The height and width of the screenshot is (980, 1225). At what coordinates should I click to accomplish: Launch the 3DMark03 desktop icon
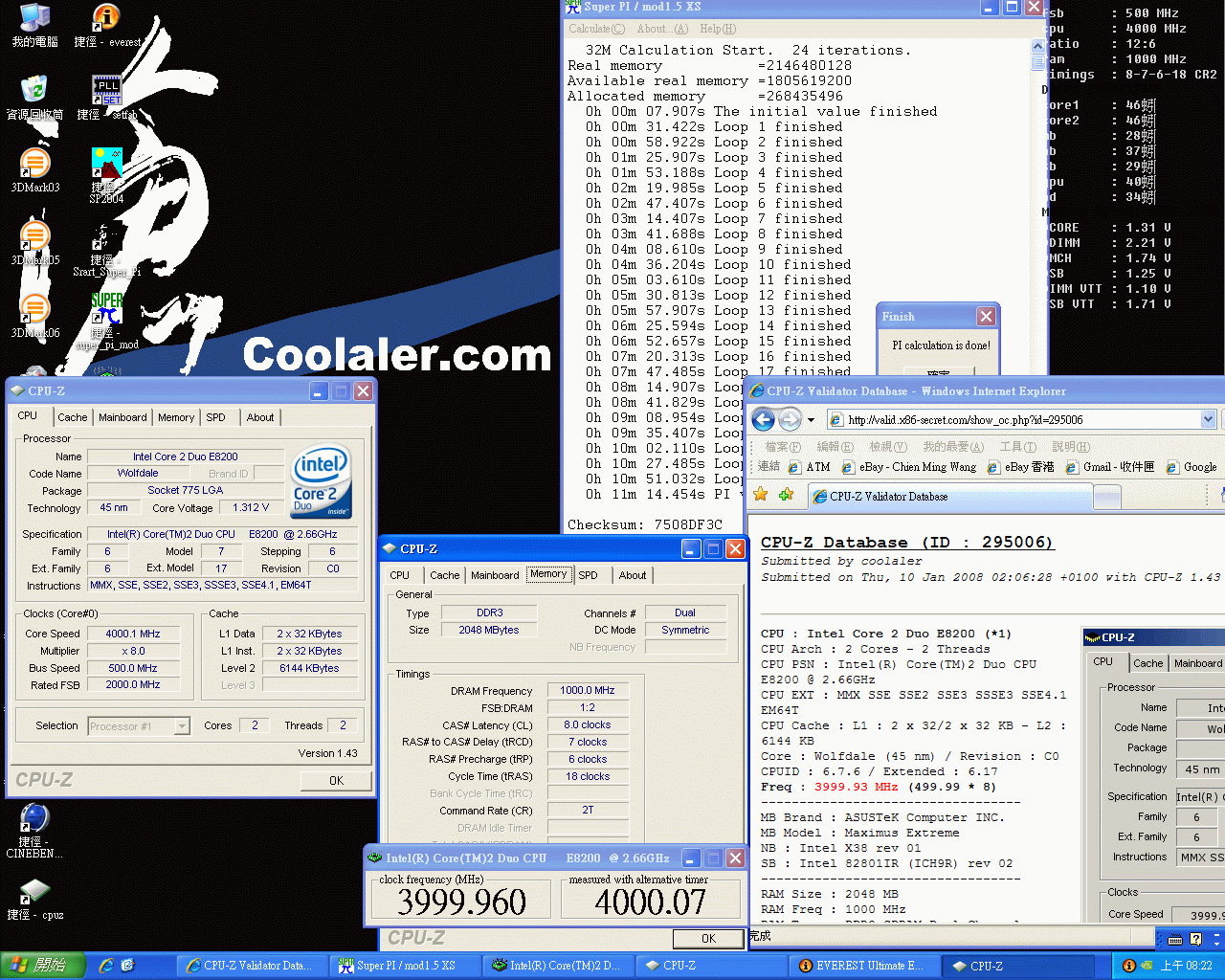pyautogui.click(x=34, y=170)
